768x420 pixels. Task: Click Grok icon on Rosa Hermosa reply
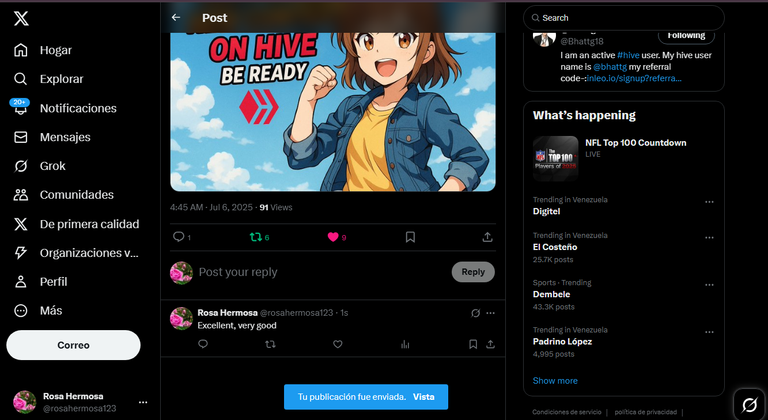coord(476,313)
